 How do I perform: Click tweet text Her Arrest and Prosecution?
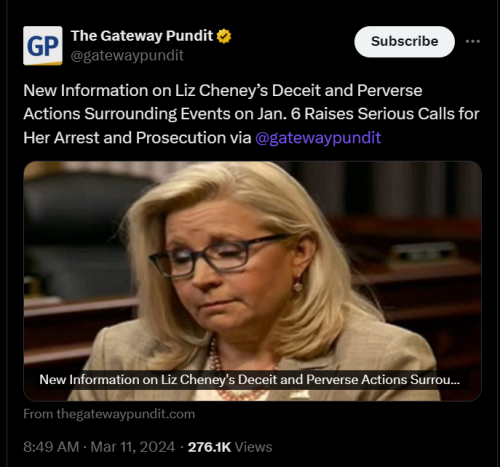[125, 138]
